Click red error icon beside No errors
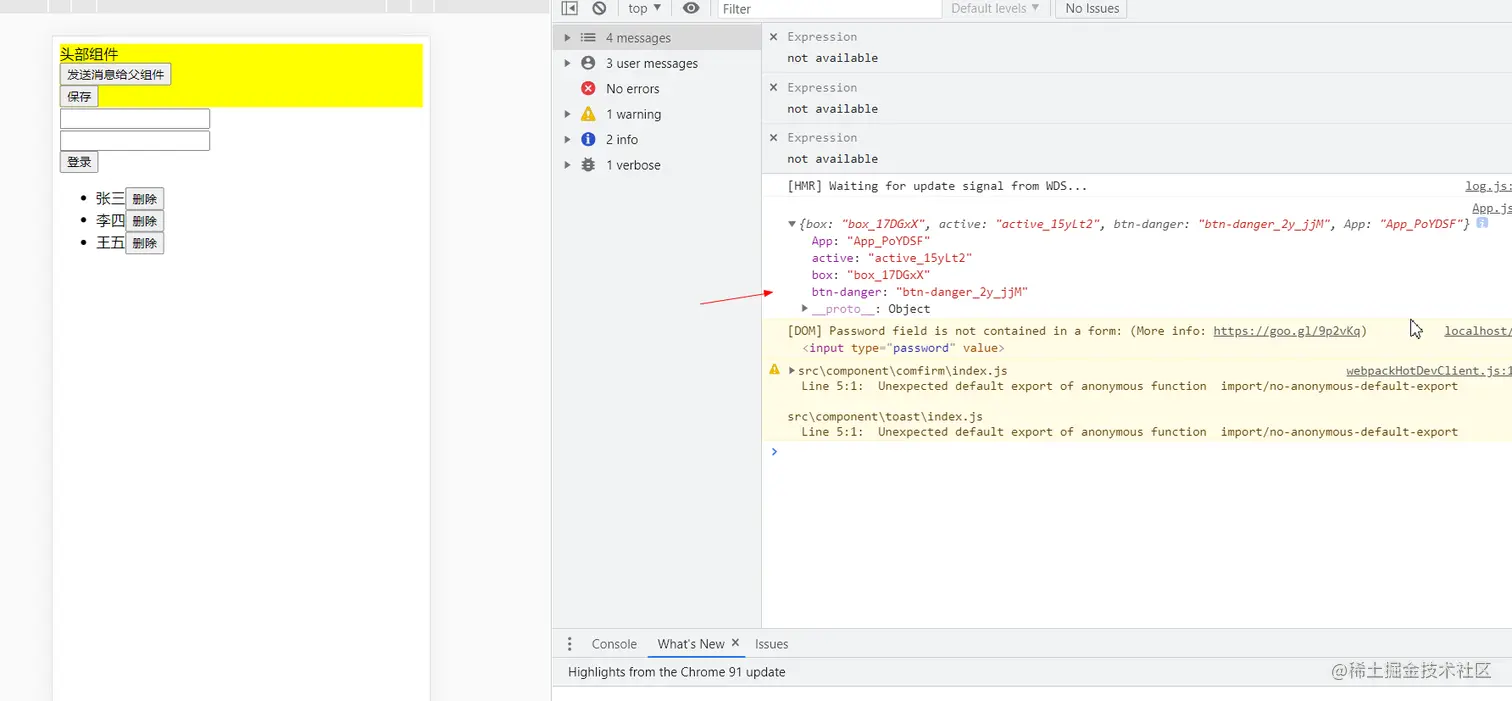The image size is (1512, 701). tap(588, 89)
